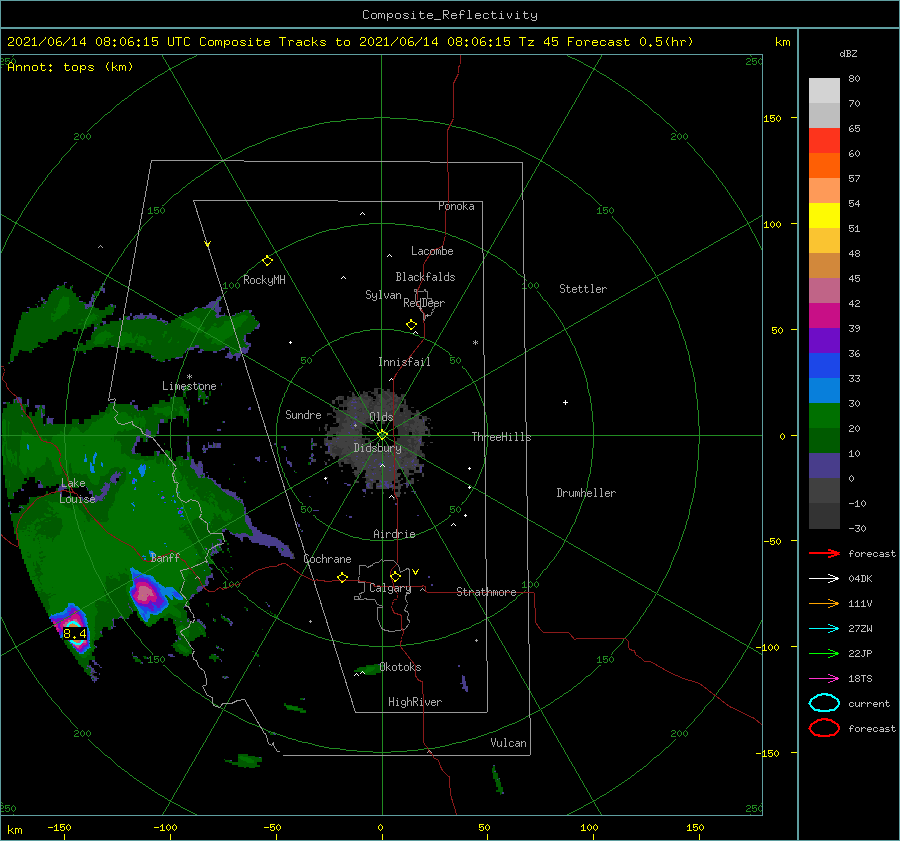Click the red forecast arrow in legend
The image size is (900, 841).
(824, 553)
